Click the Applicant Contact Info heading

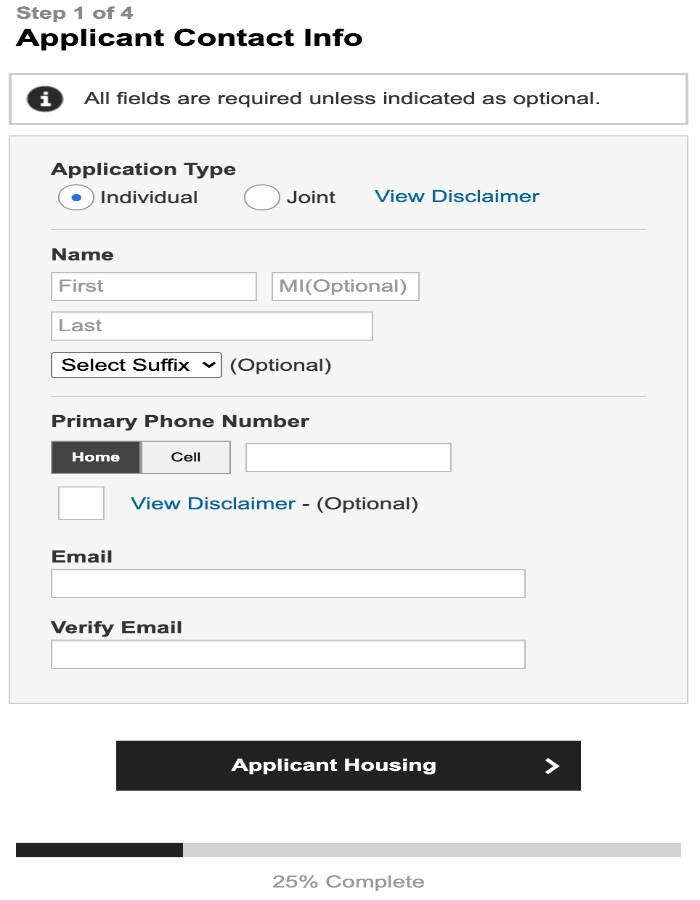point(189,38)
